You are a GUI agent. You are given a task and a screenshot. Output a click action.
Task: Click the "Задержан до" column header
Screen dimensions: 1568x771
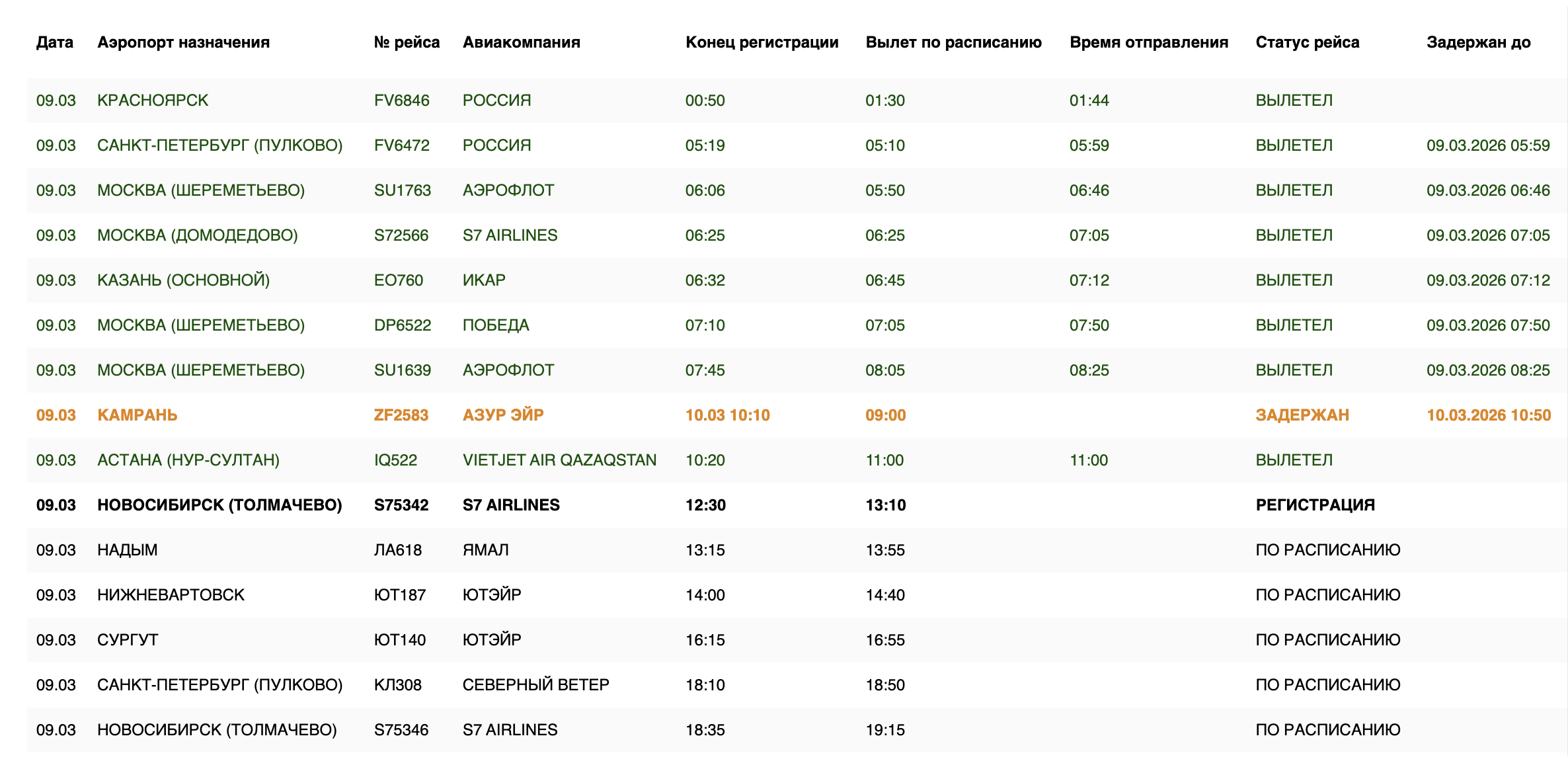click(1478, 42)
